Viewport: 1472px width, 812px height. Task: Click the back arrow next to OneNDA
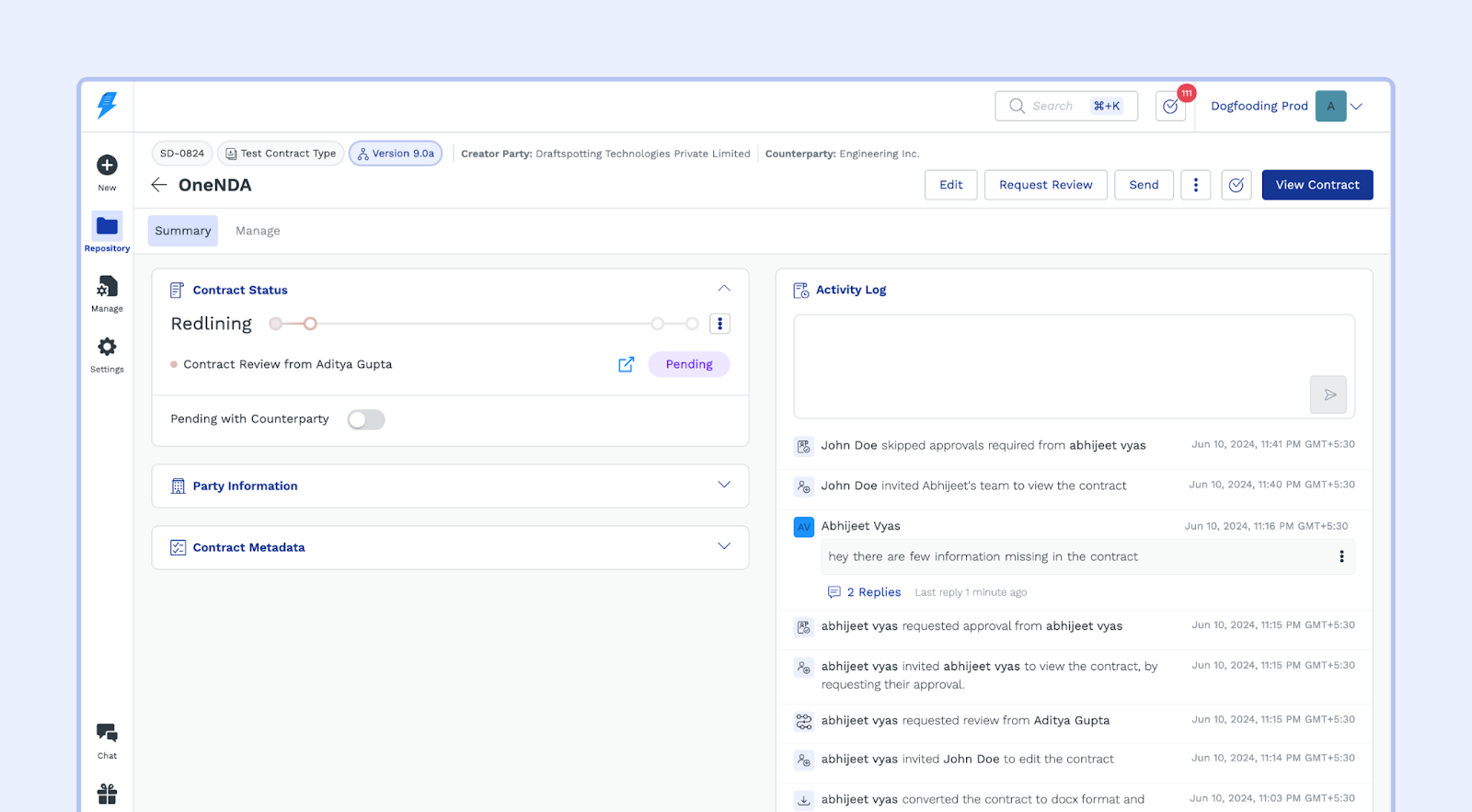point(159,185)
